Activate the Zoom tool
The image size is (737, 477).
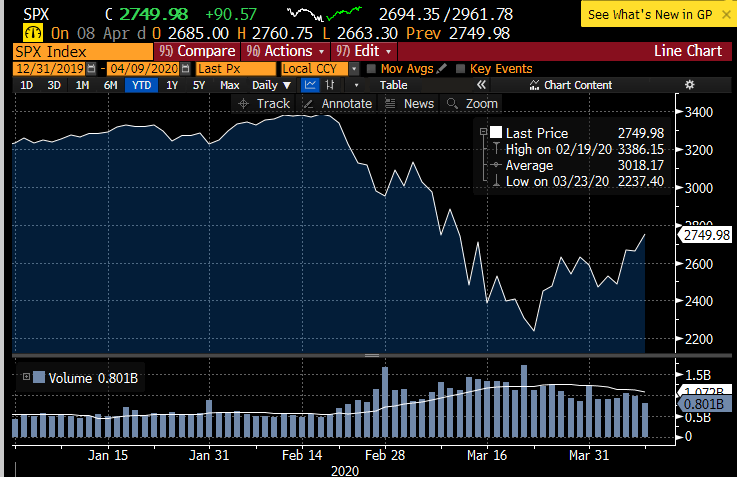(x=471, y=103)
